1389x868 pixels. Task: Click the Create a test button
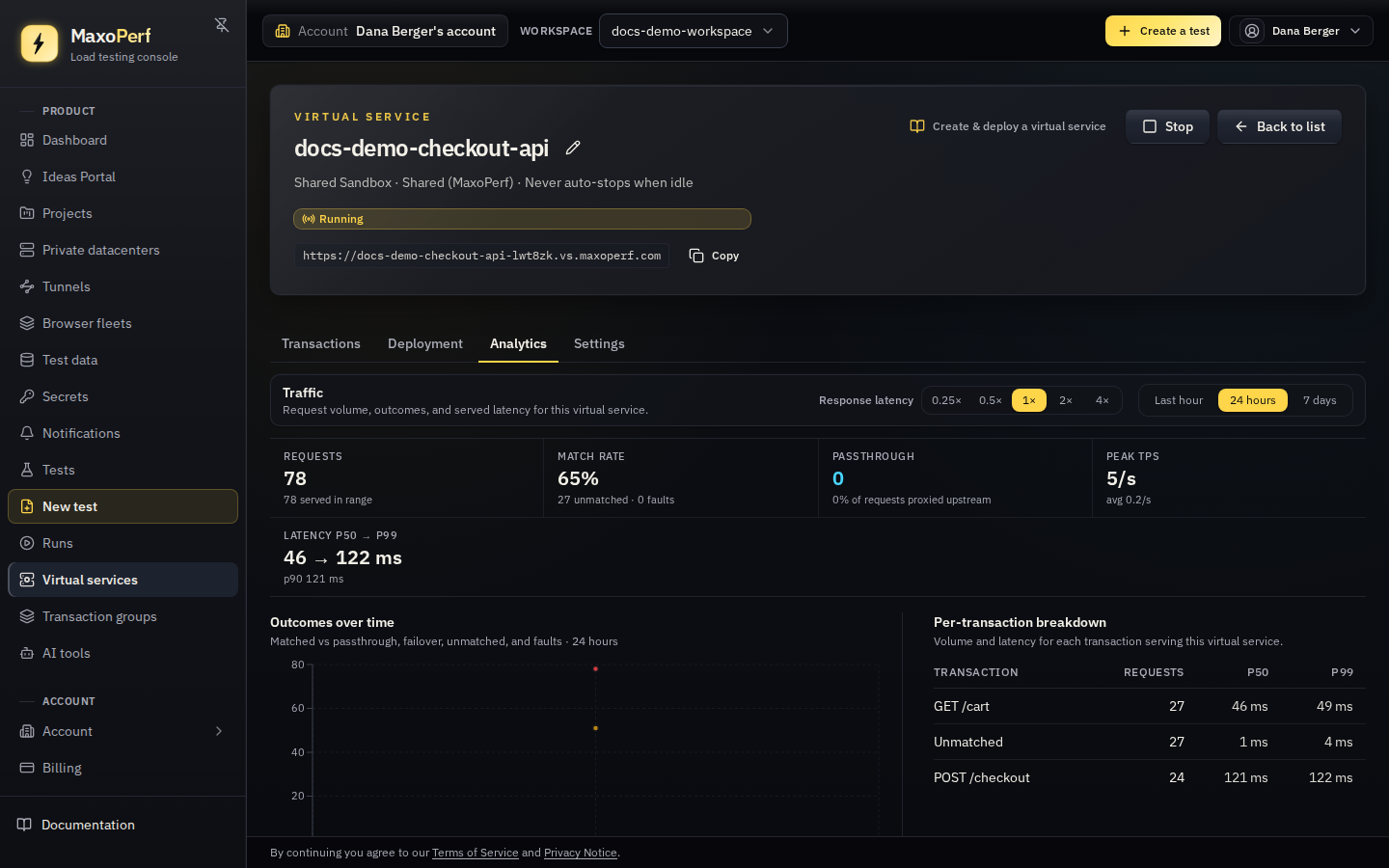1163,31
